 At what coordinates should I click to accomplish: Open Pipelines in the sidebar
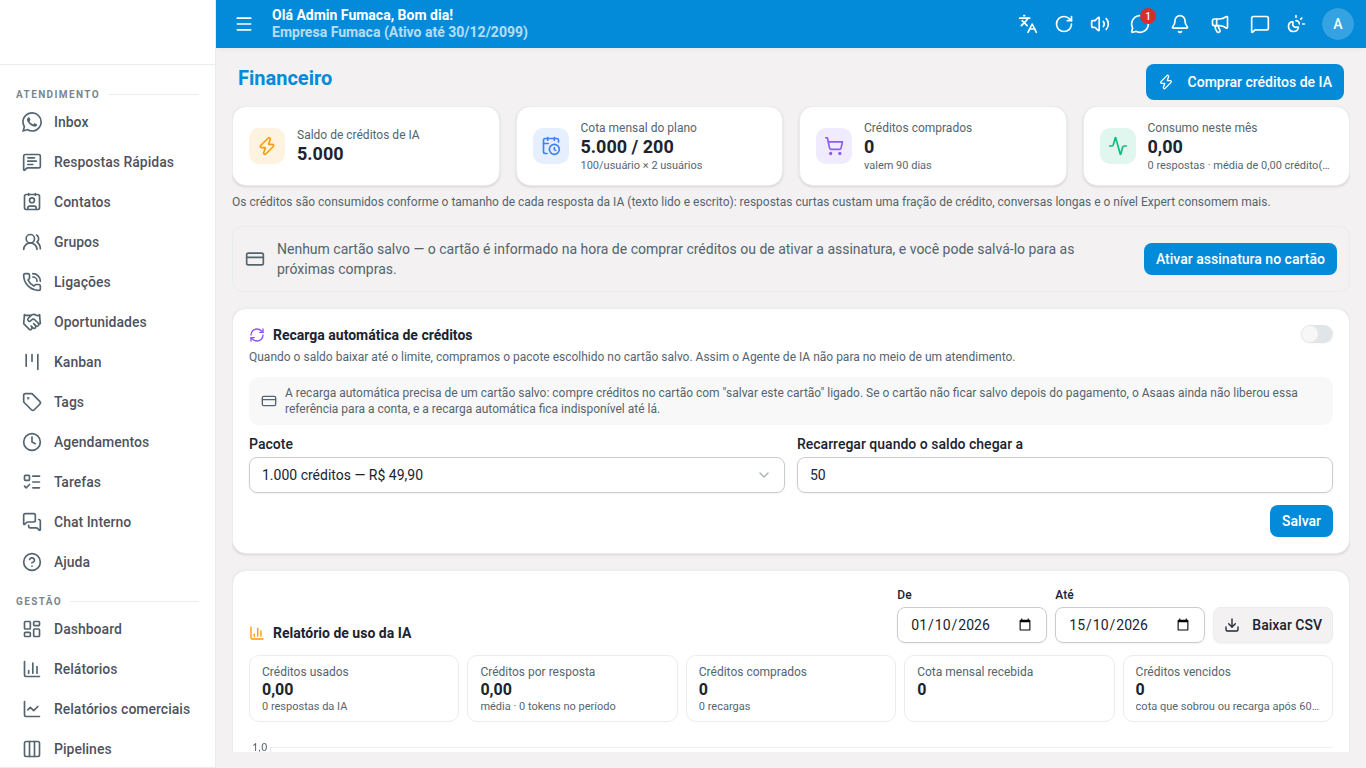108,749
